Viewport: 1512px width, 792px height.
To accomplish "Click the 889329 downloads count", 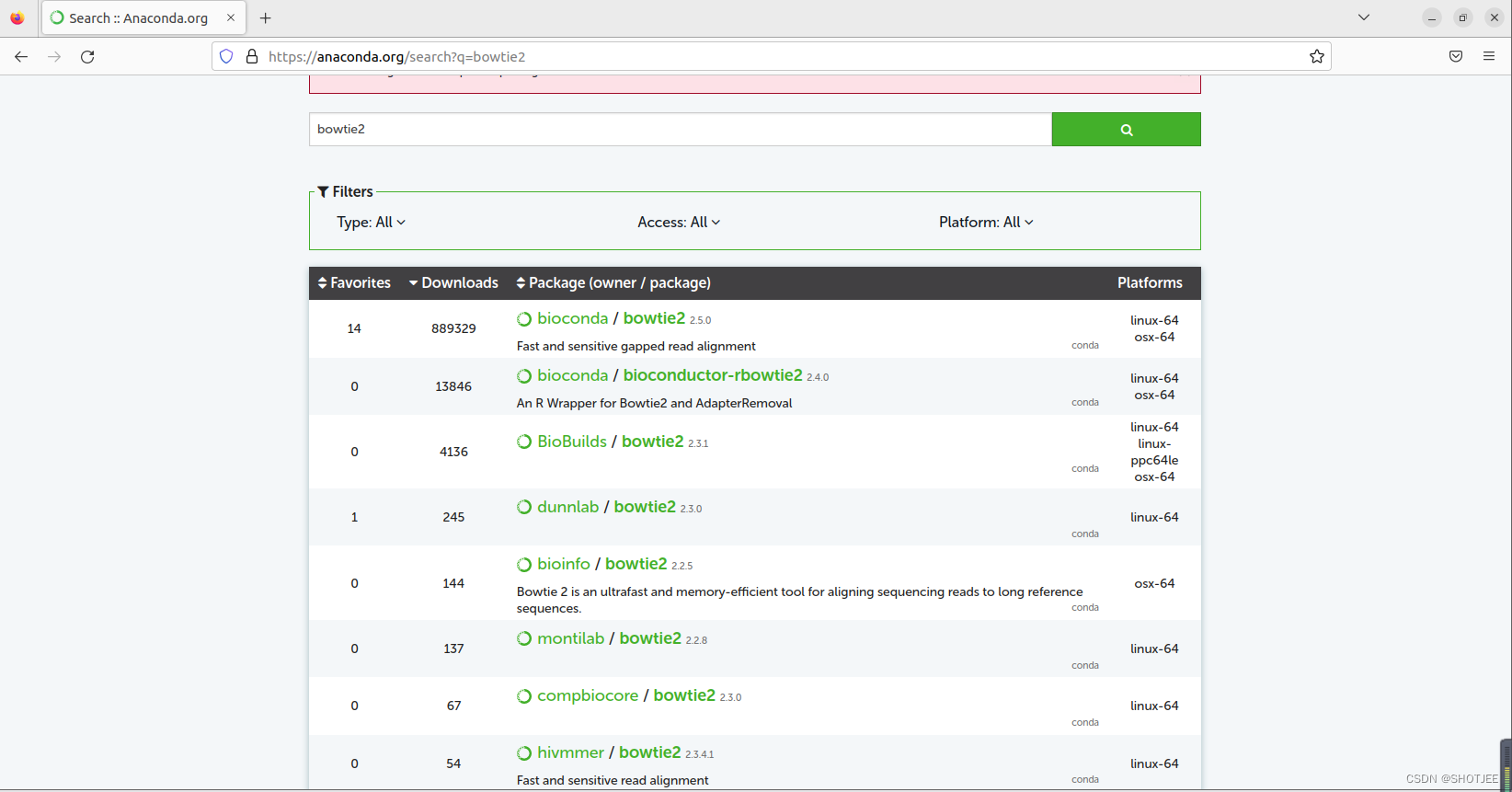I will 453,328.
